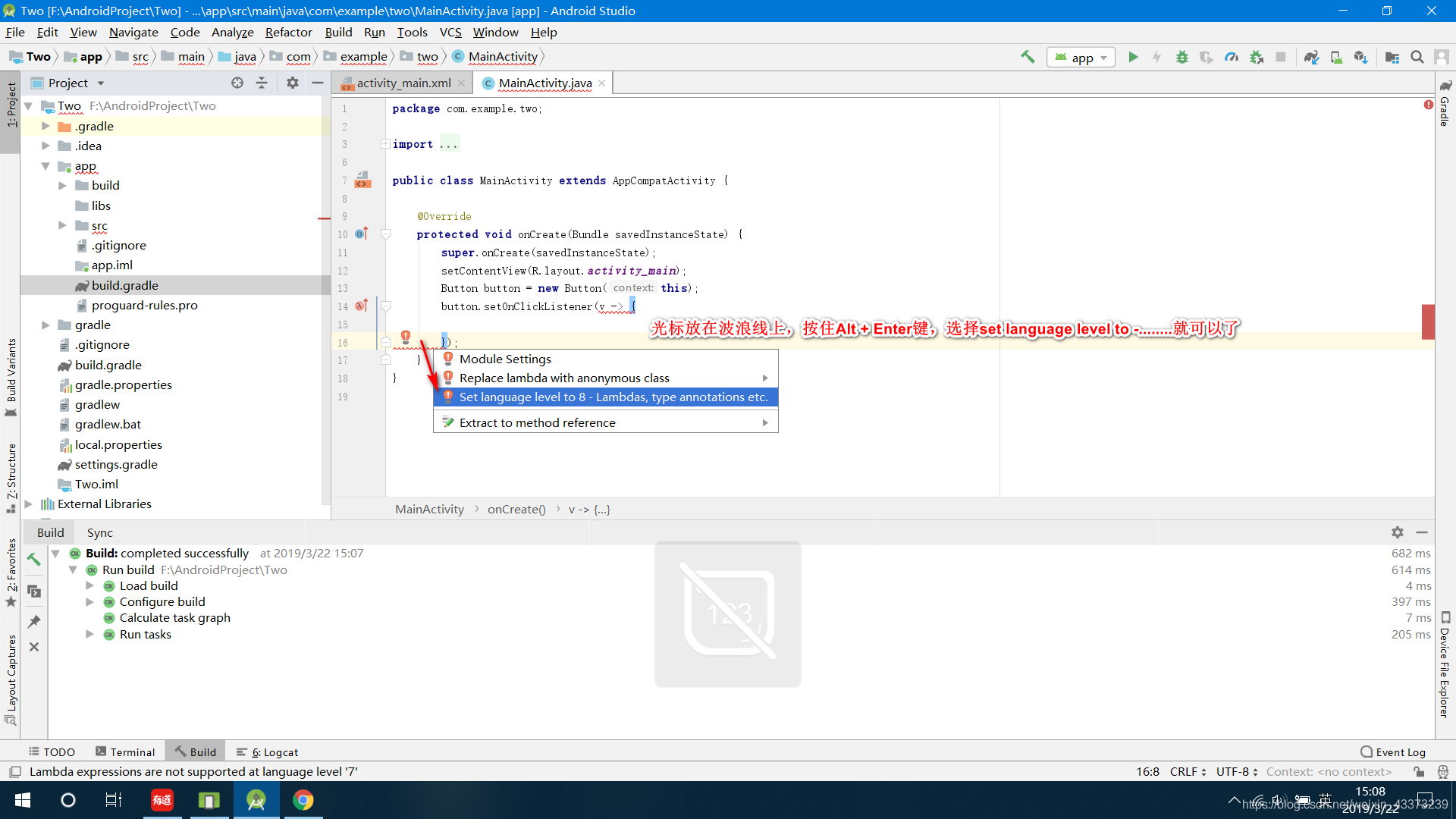Close the MainActivity.java tab
The image size is (1456, 819).
pos(602,83)
